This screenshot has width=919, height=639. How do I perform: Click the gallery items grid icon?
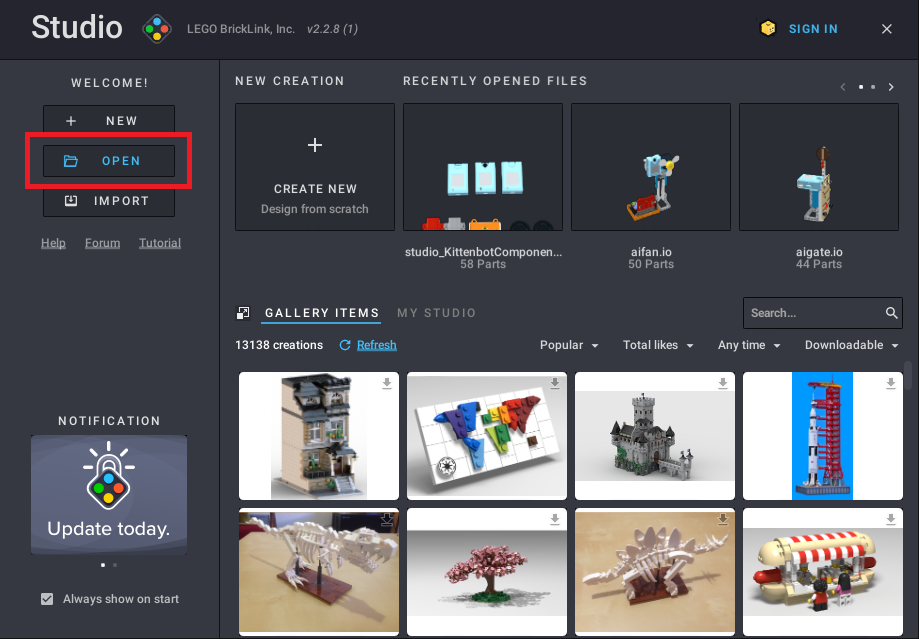point(243,313)
